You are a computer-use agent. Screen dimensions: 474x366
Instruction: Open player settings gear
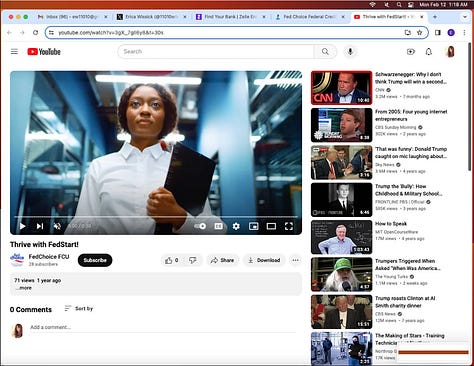click(x=236, y=226)
